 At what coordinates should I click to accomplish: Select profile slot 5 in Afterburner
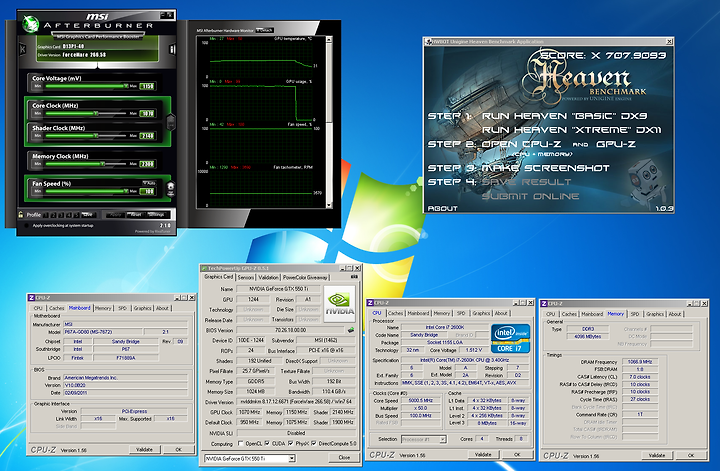76,214
